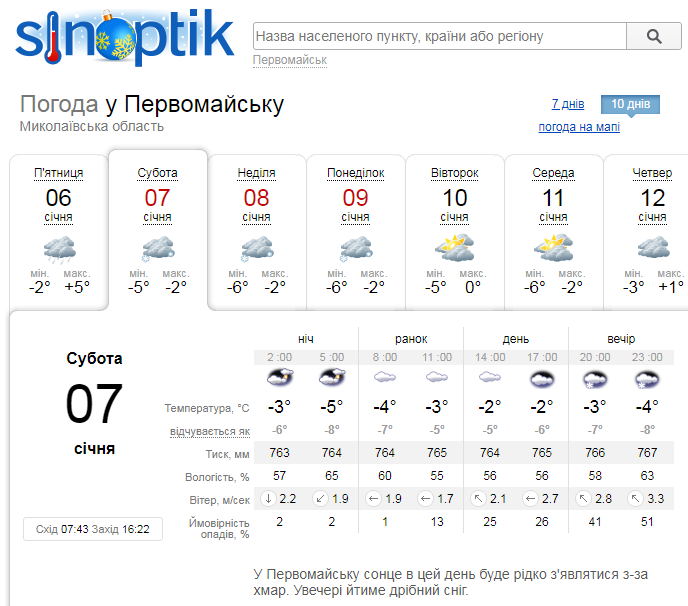Click Friday 06 snowy cloud weather icon
This screenshot has width=688, height=606.
click(x=59, y=247)
